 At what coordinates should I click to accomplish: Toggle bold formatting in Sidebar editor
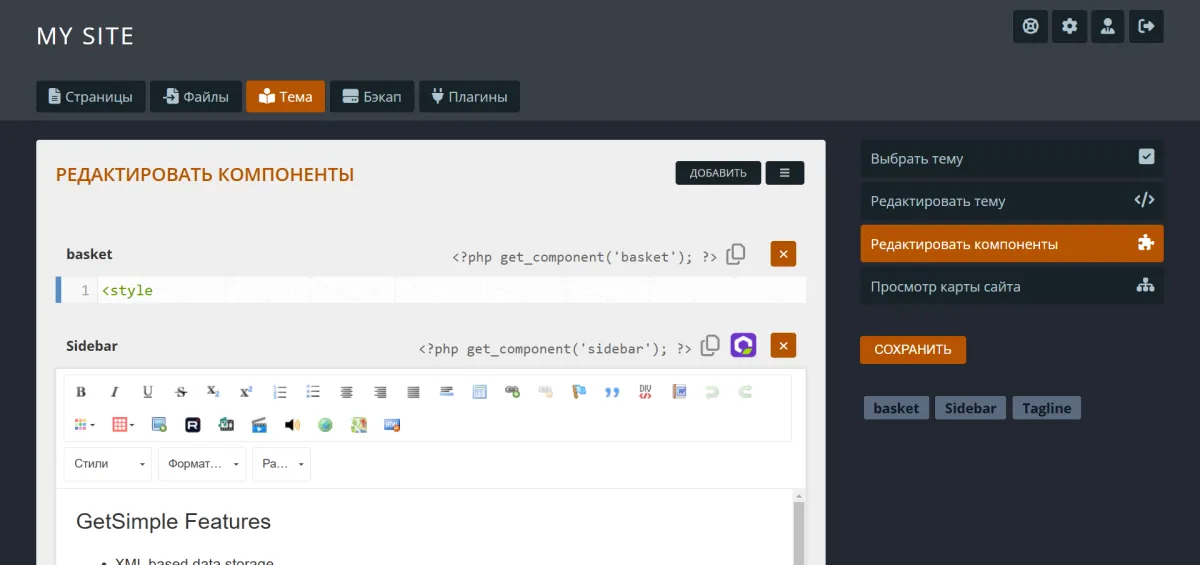[x=81, y=392]
